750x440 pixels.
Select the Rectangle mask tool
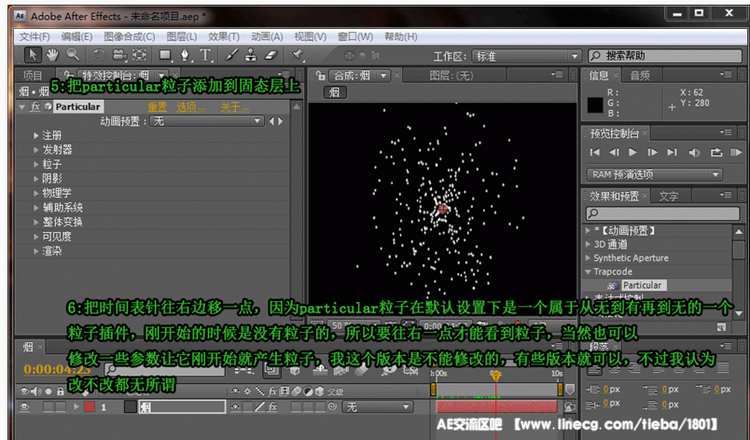(165, 55)
